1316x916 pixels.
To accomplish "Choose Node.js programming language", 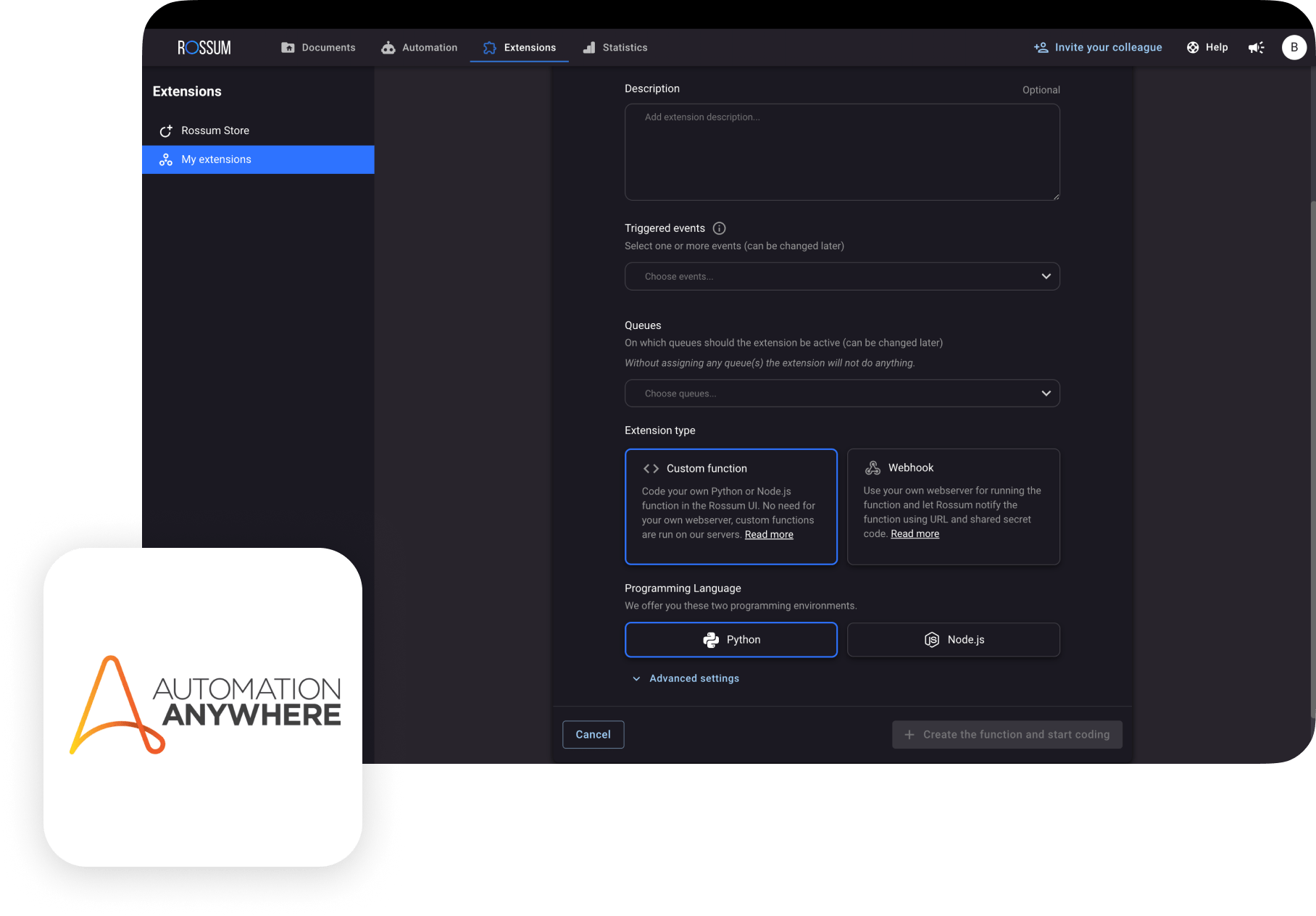I will pos(954,640).
